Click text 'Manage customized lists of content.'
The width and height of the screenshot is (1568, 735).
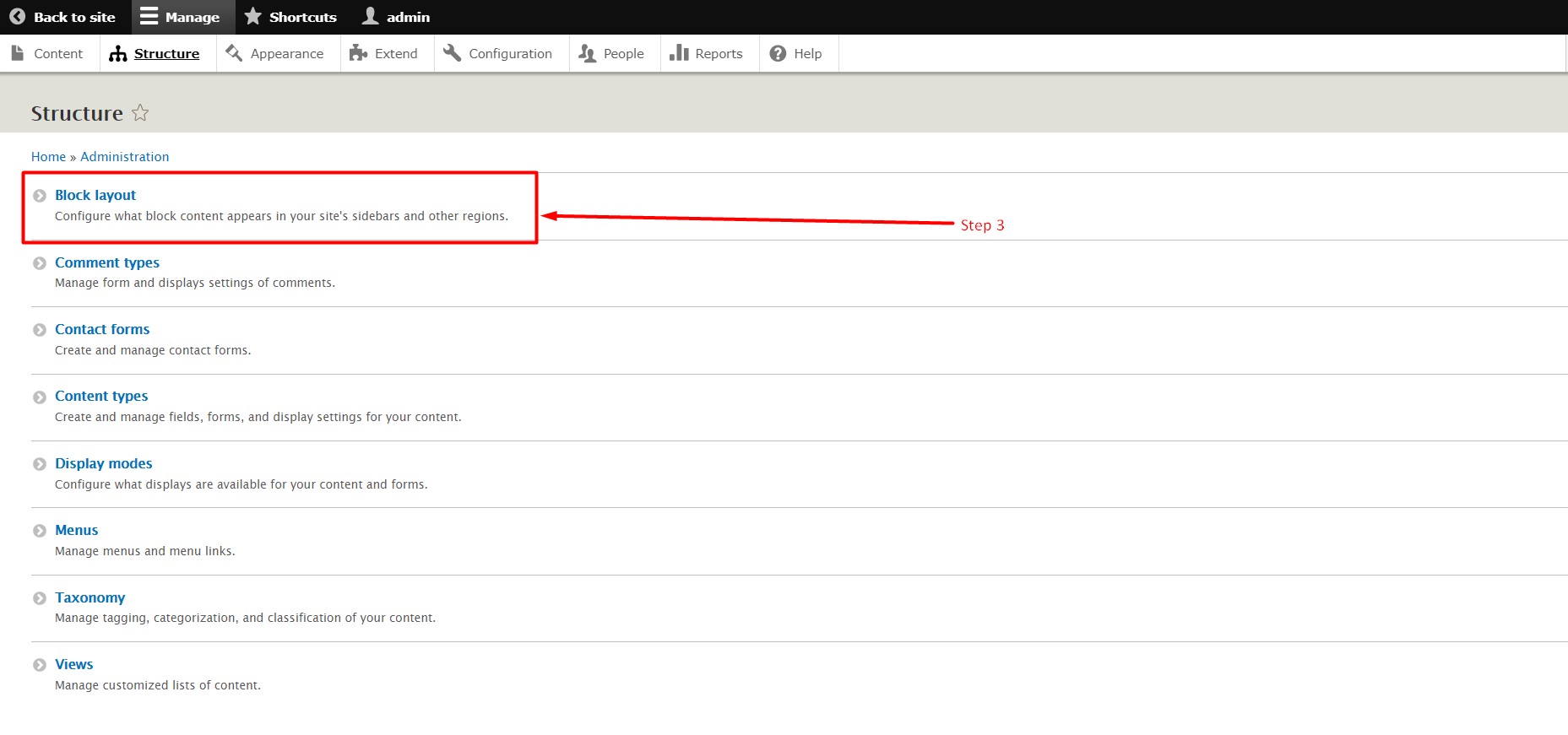click(x=158, y=685)
